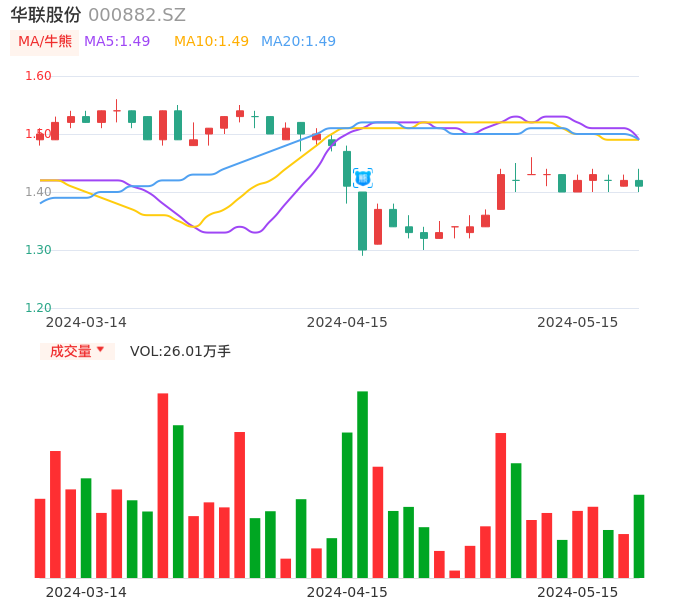Select the 2024-04-15 date on price chart axis
This screenshot has height=606, width=686.
pos(347,322)
